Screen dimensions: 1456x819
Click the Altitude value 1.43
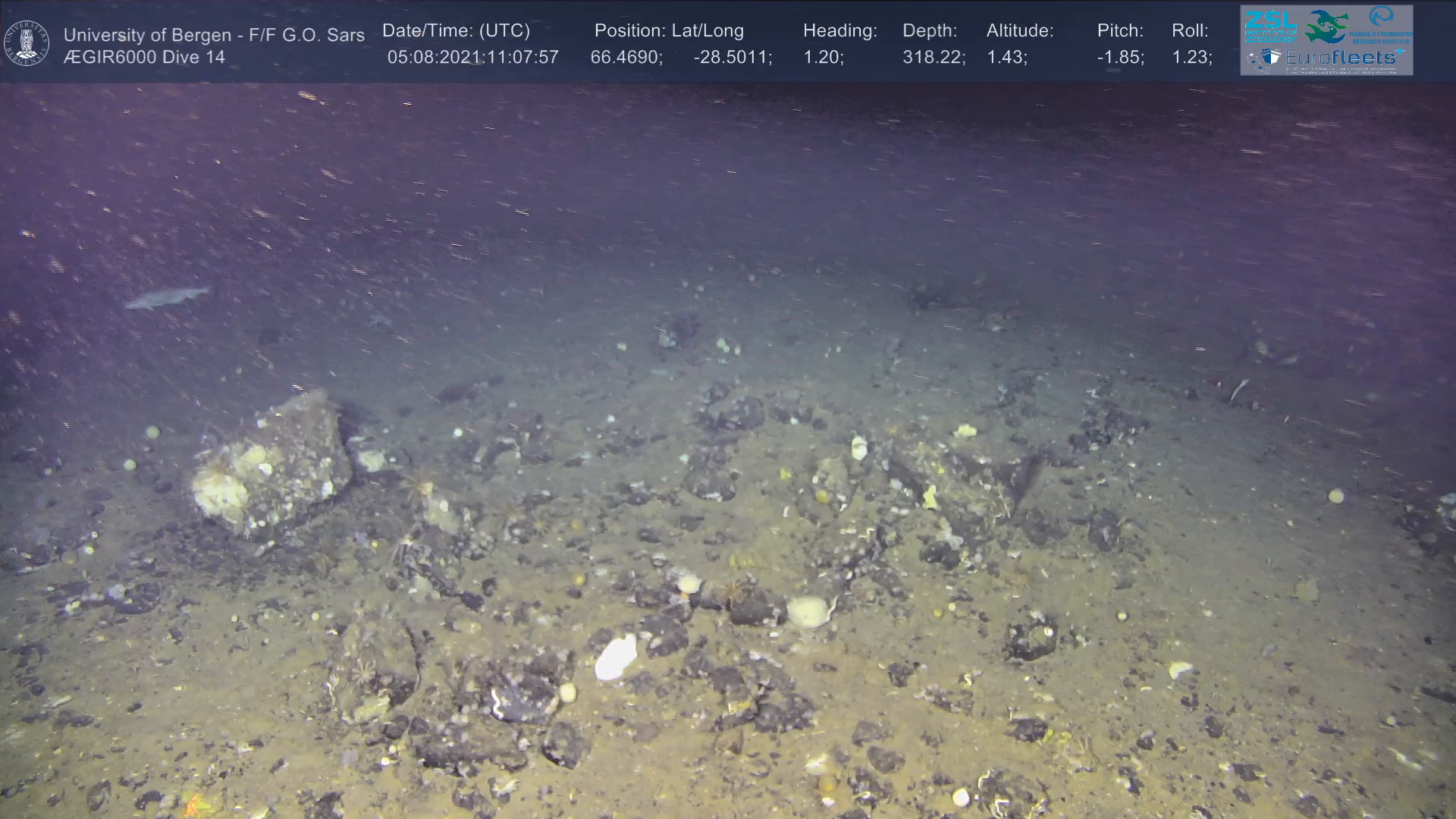(x=1006, y=58)
